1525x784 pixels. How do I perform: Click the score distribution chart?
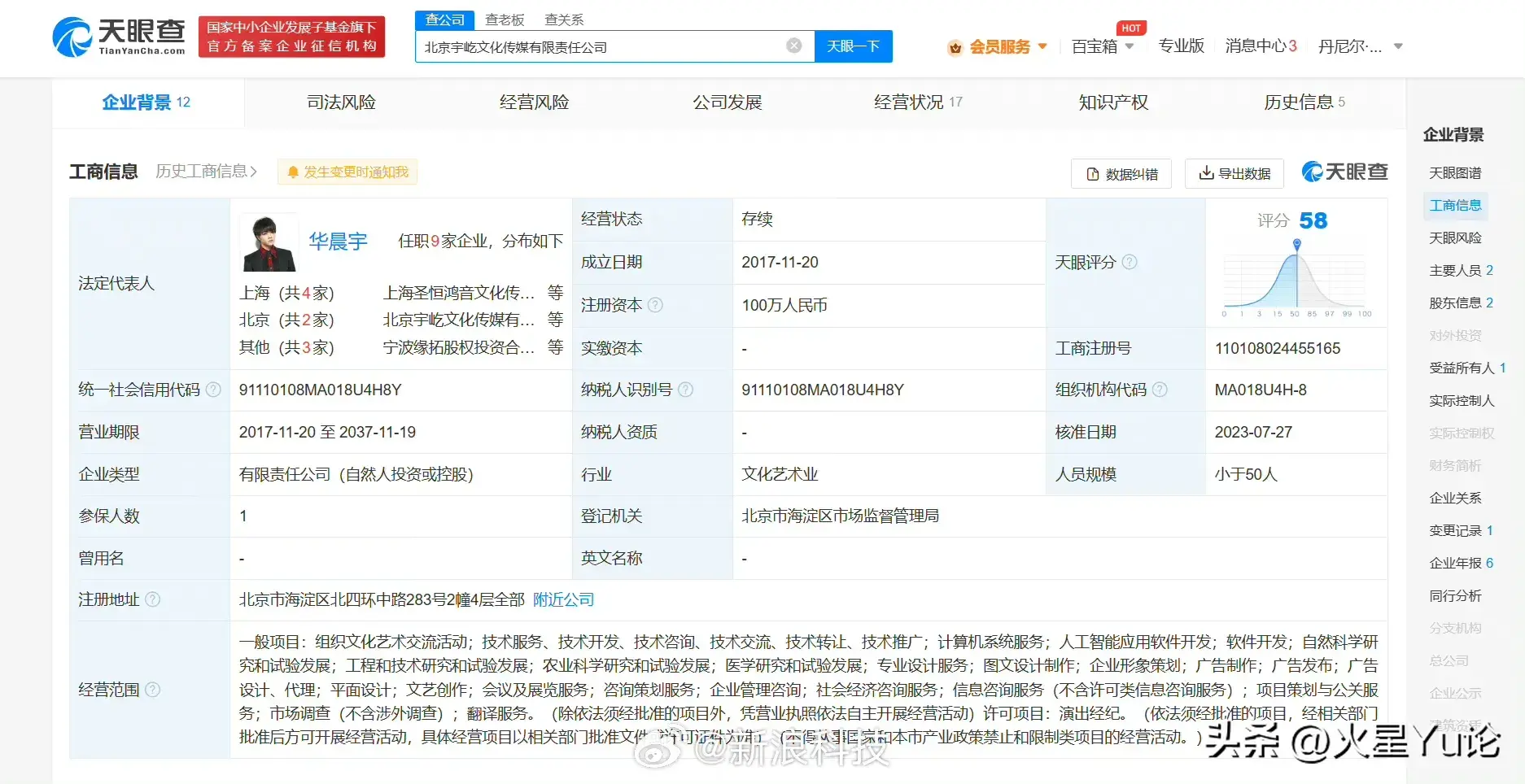pyautogui.click(x=1296, y=279)
